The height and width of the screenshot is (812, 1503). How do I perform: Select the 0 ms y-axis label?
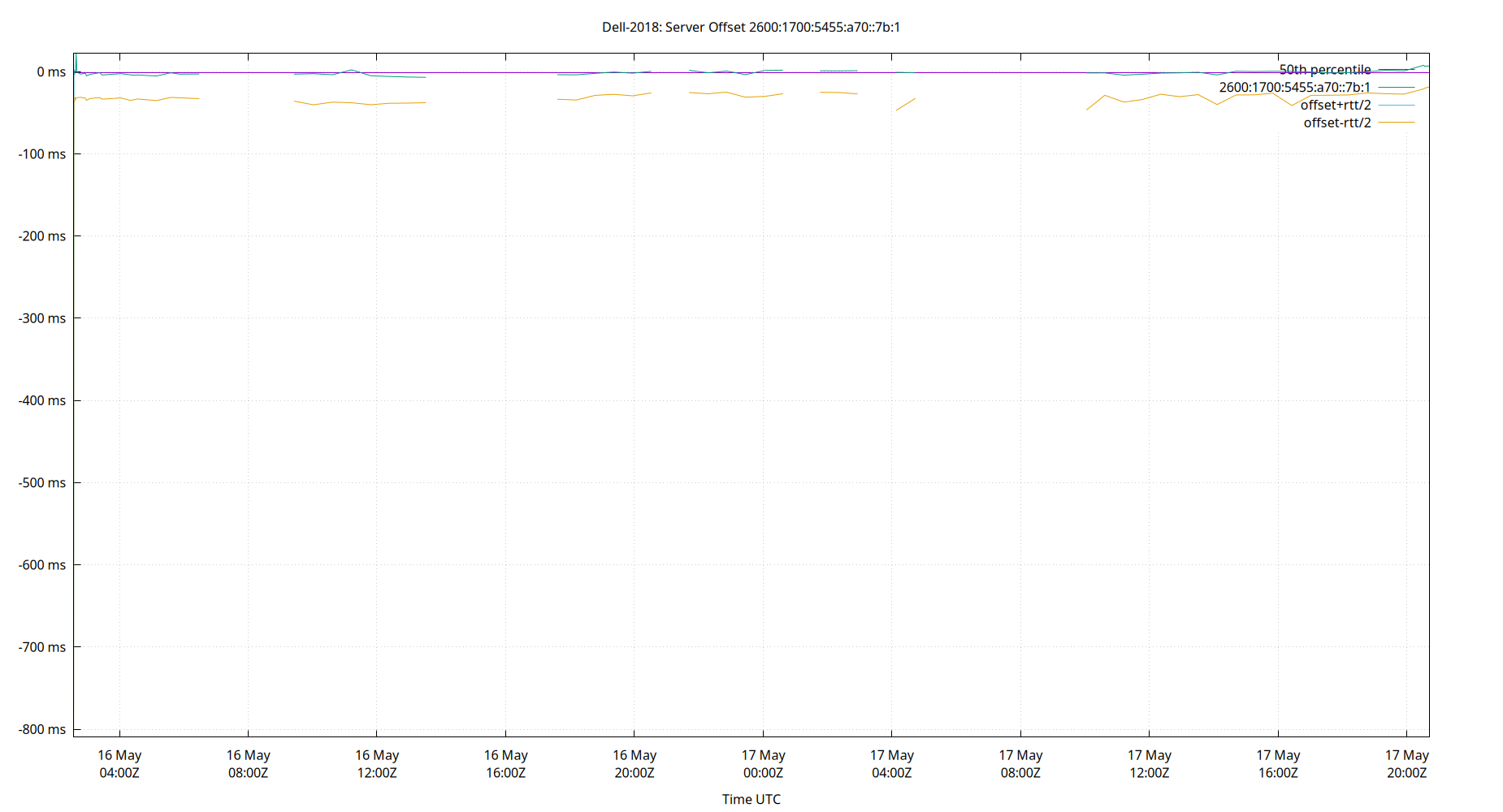click(x=50, y=71)
